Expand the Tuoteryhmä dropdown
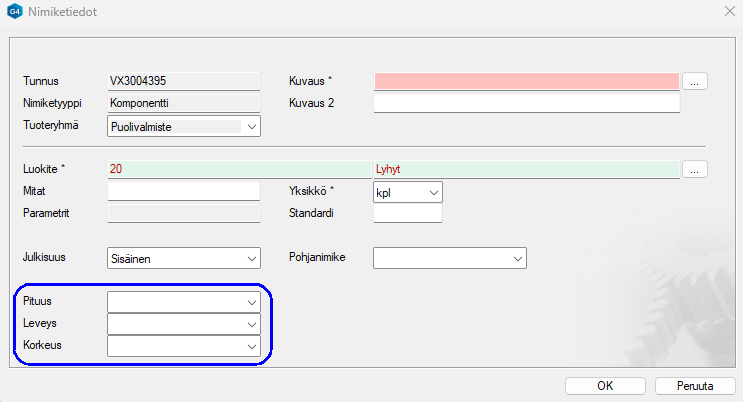743x402 pixels. pyautogui.click(x=251, y=126)
